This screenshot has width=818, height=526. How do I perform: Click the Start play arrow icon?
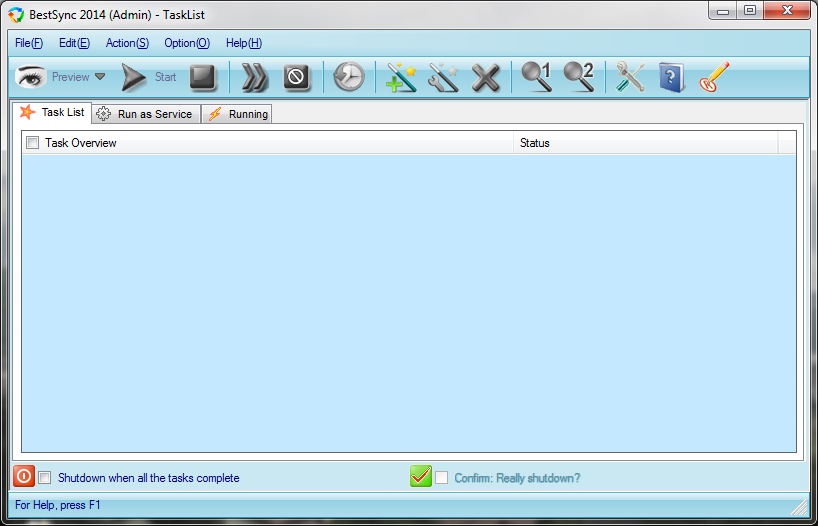[134, 77]
